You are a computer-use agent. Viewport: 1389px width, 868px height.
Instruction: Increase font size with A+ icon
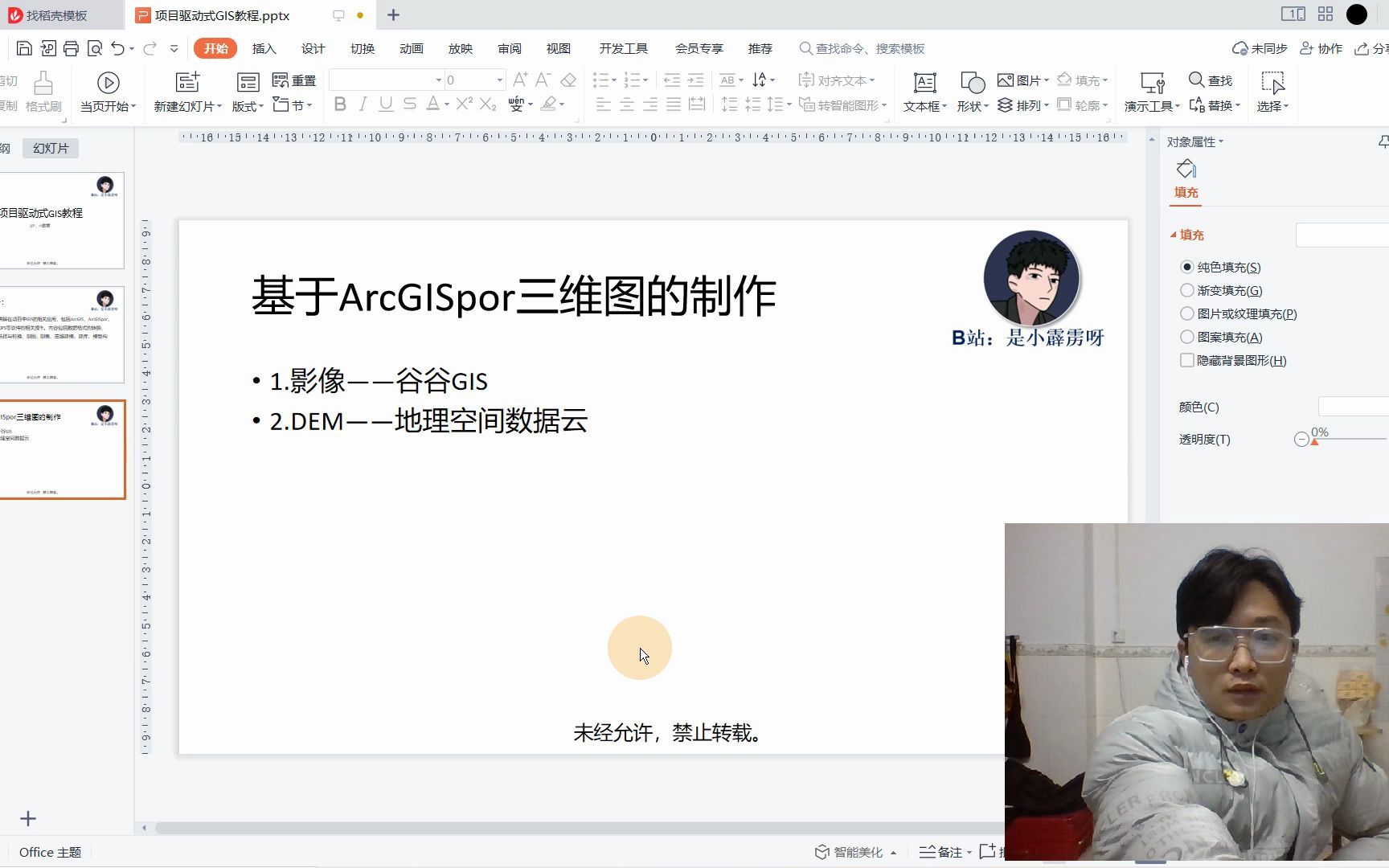(x=520, y=80)
